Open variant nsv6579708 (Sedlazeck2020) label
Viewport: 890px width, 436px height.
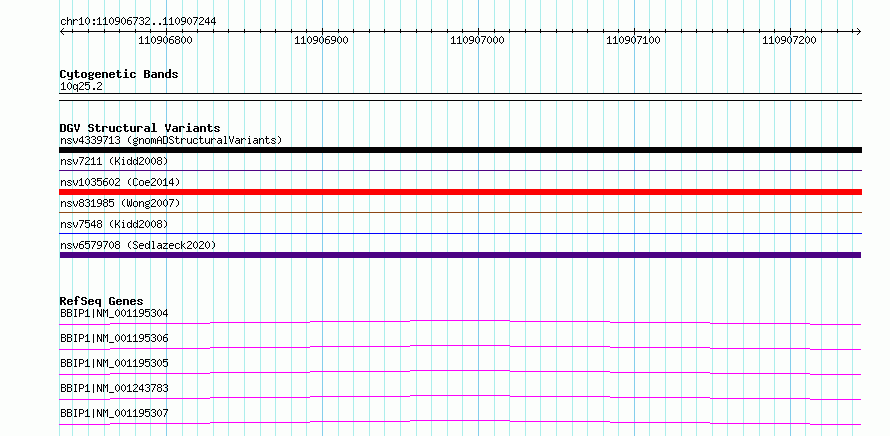point(138,245)
